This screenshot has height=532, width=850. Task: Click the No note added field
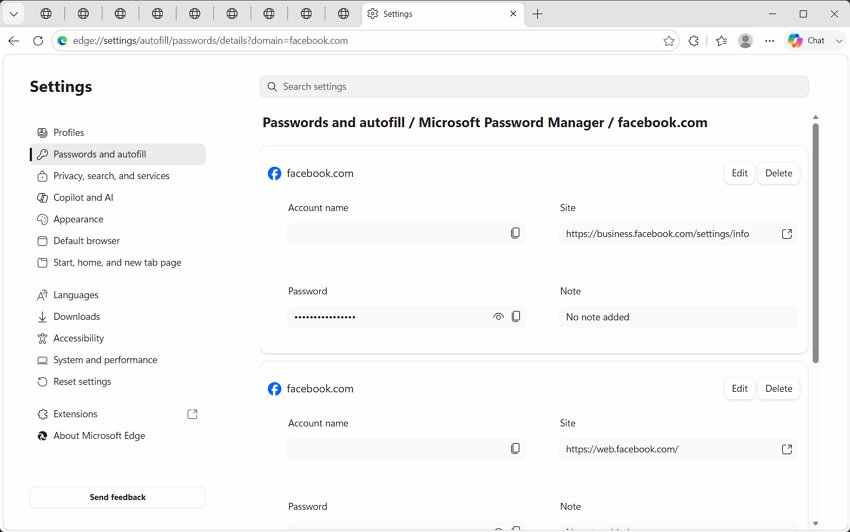coord(678,317)
